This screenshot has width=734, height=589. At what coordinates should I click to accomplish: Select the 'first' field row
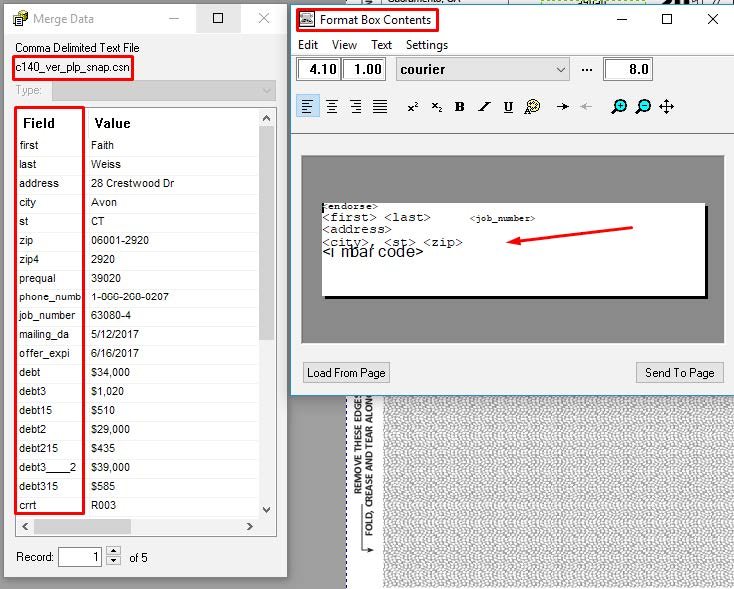pos(138,145)
